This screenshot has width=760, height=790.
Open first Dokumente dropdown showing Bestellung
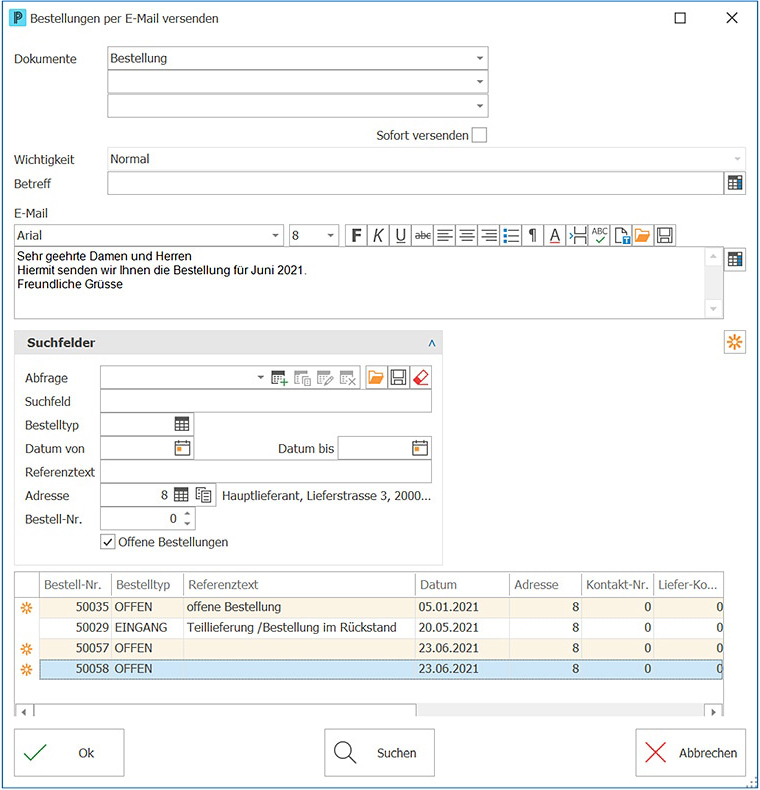tap(480, 58)
